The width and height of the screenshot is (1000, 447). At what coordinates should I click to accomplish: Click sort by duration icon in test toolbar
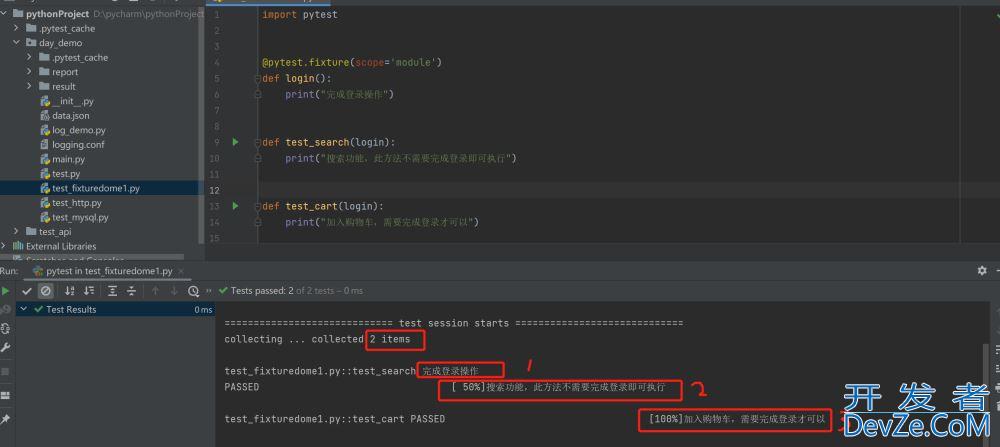(89, 291)
